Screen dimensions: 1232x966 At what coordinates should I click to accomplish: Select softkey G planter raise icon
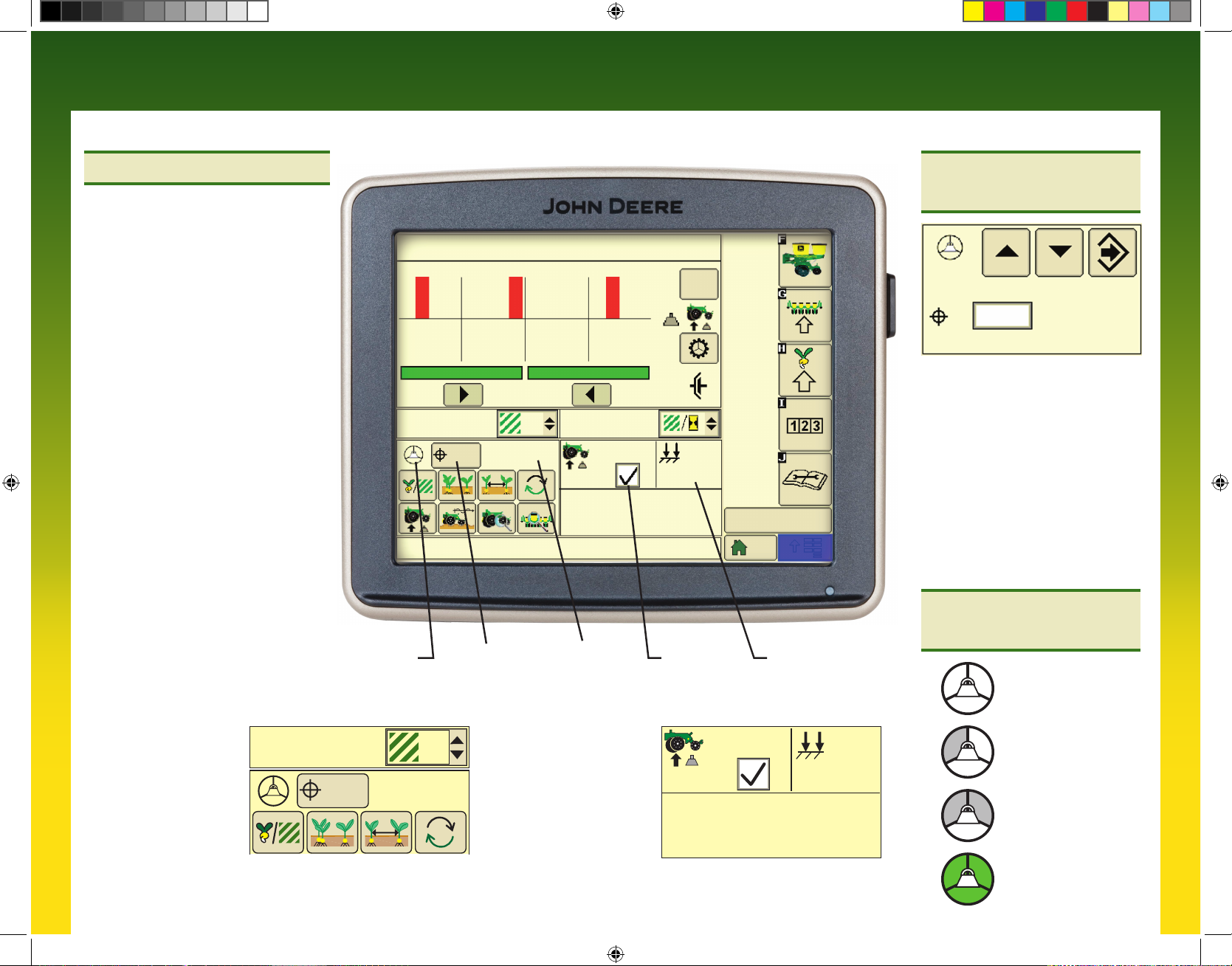click(x=805, y=316)
